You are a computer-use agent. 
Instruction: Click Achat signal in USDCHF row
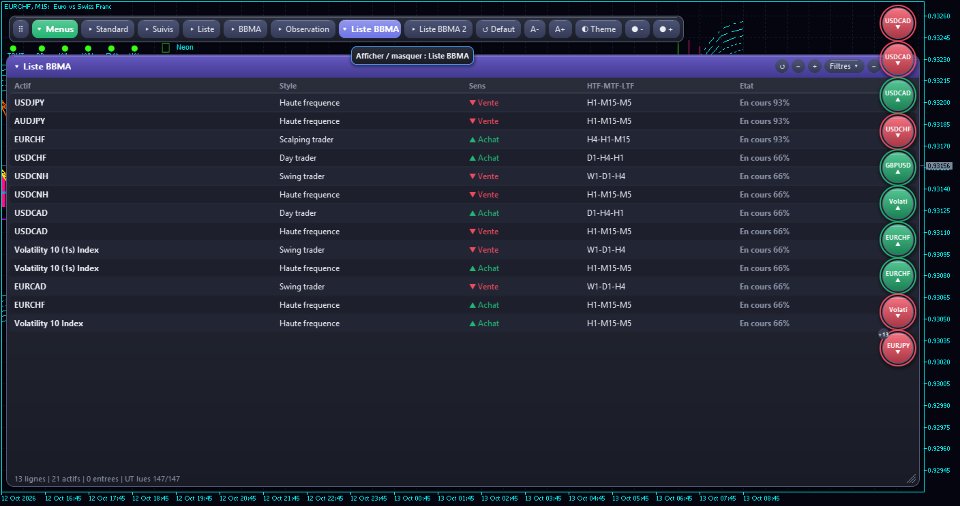(484, 157)
